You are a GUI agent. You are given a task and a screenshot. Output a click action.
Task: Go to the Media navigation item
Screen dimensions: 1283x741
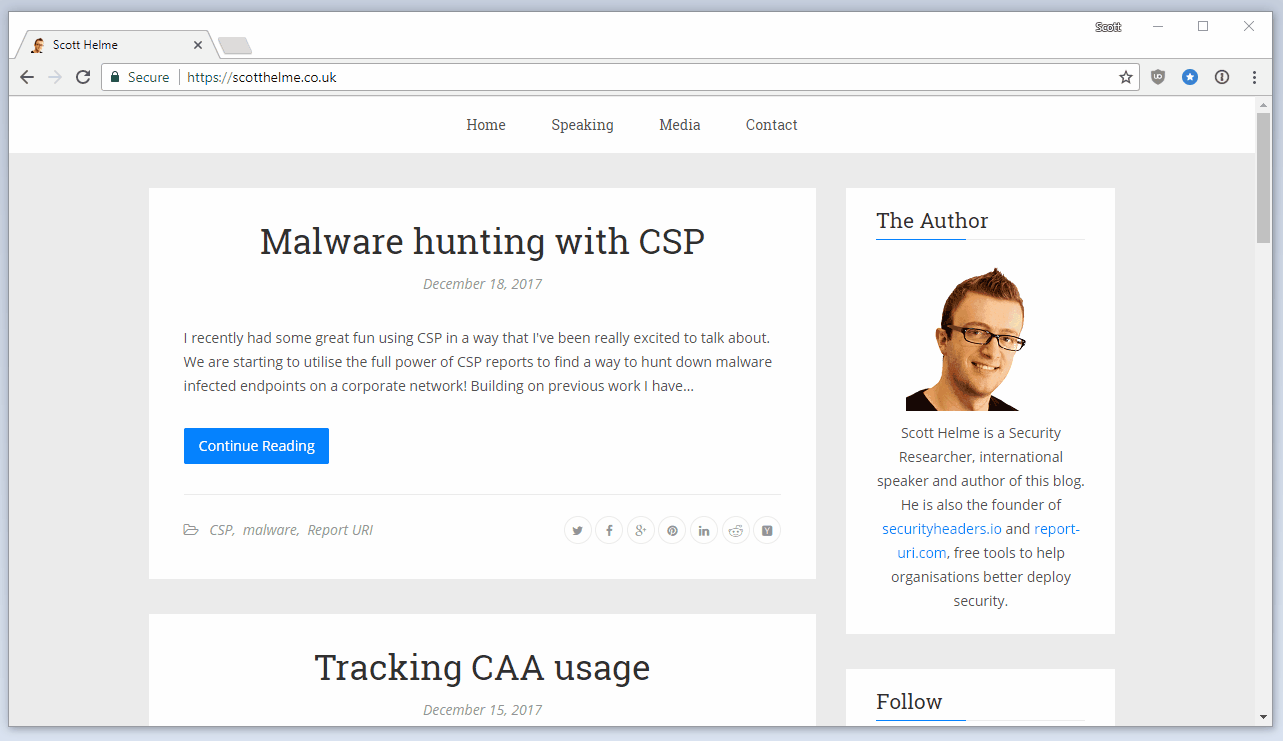click(679, 125)
